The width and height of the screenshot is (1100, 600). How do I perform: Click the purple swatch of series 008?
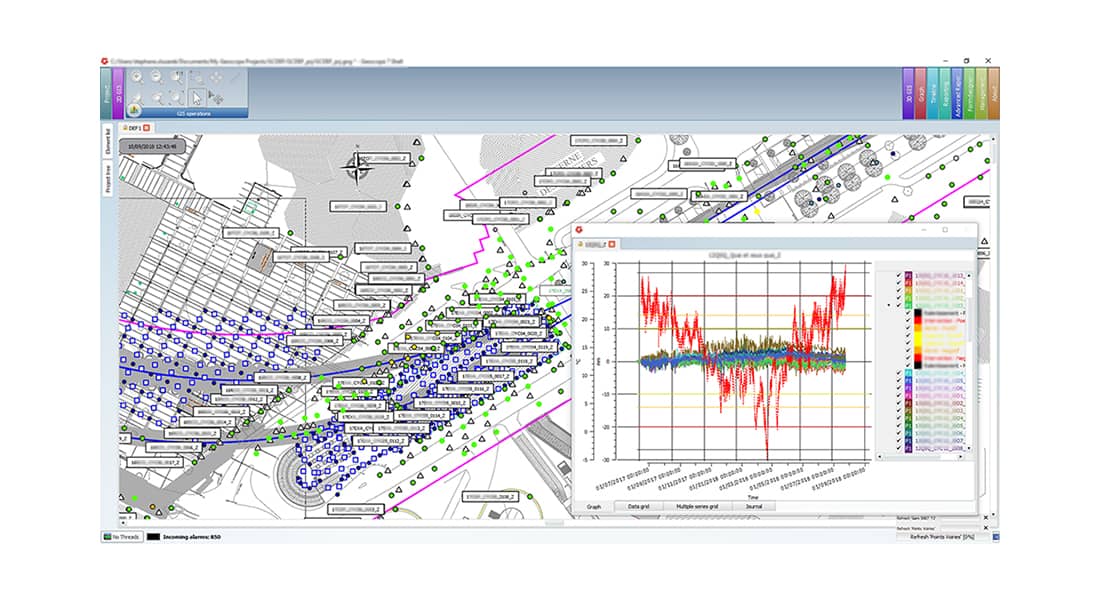coord(908,448)
